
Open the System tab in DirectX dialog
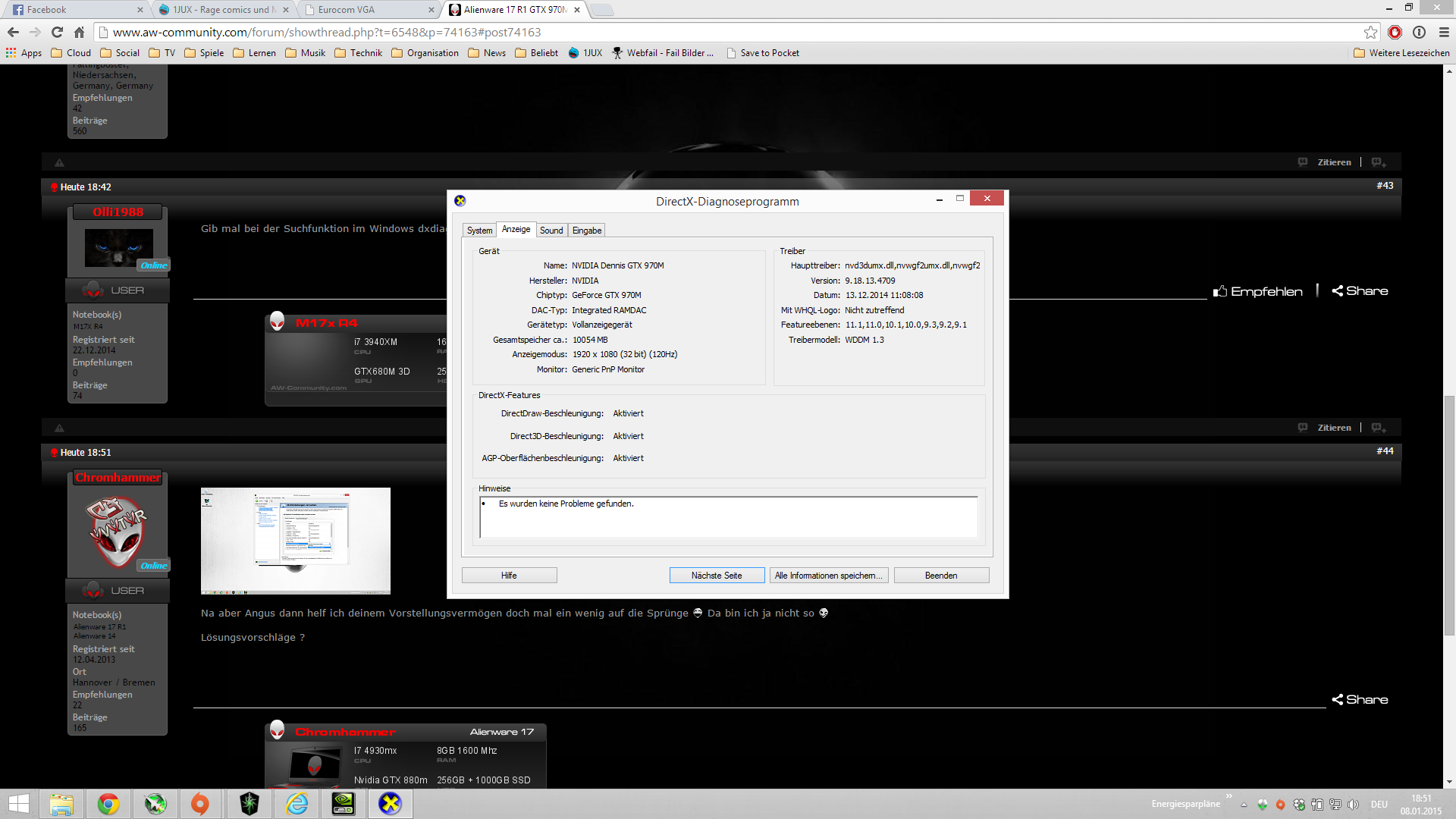pyautogui.click(x=479, y=231)
